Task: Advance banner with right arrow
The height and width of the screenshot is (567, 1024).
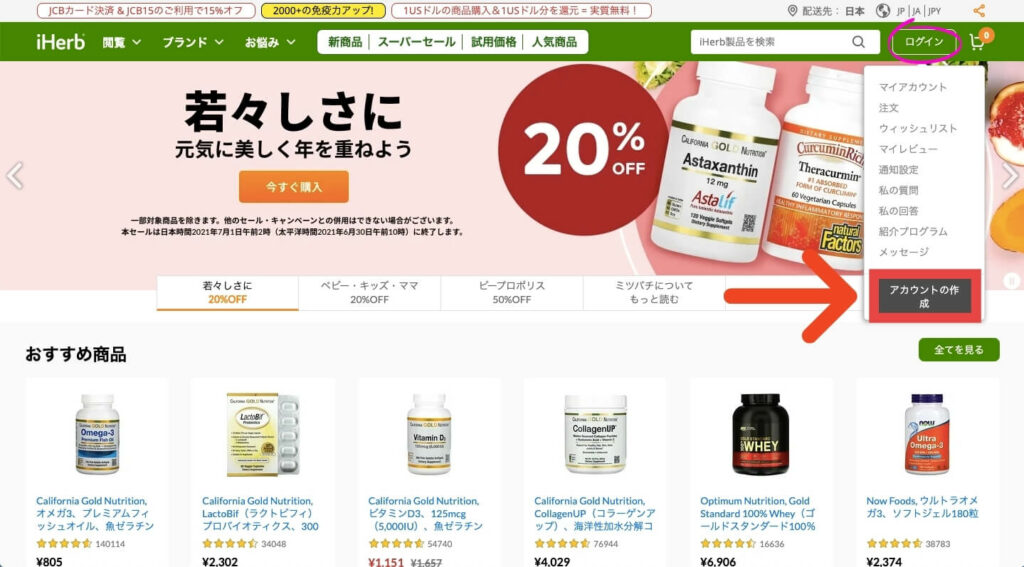Action: (1010, 175)
